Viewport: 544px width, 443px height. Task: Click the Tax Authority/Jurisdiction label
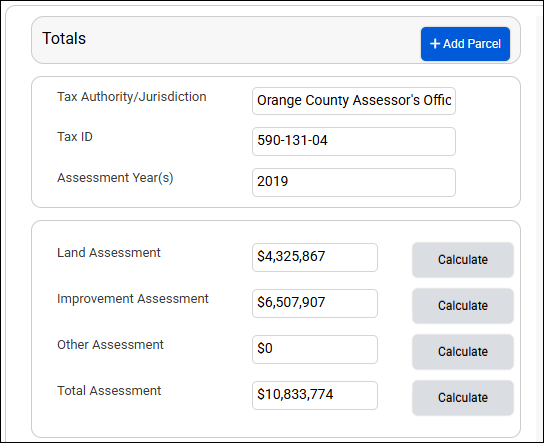[131, 97]
